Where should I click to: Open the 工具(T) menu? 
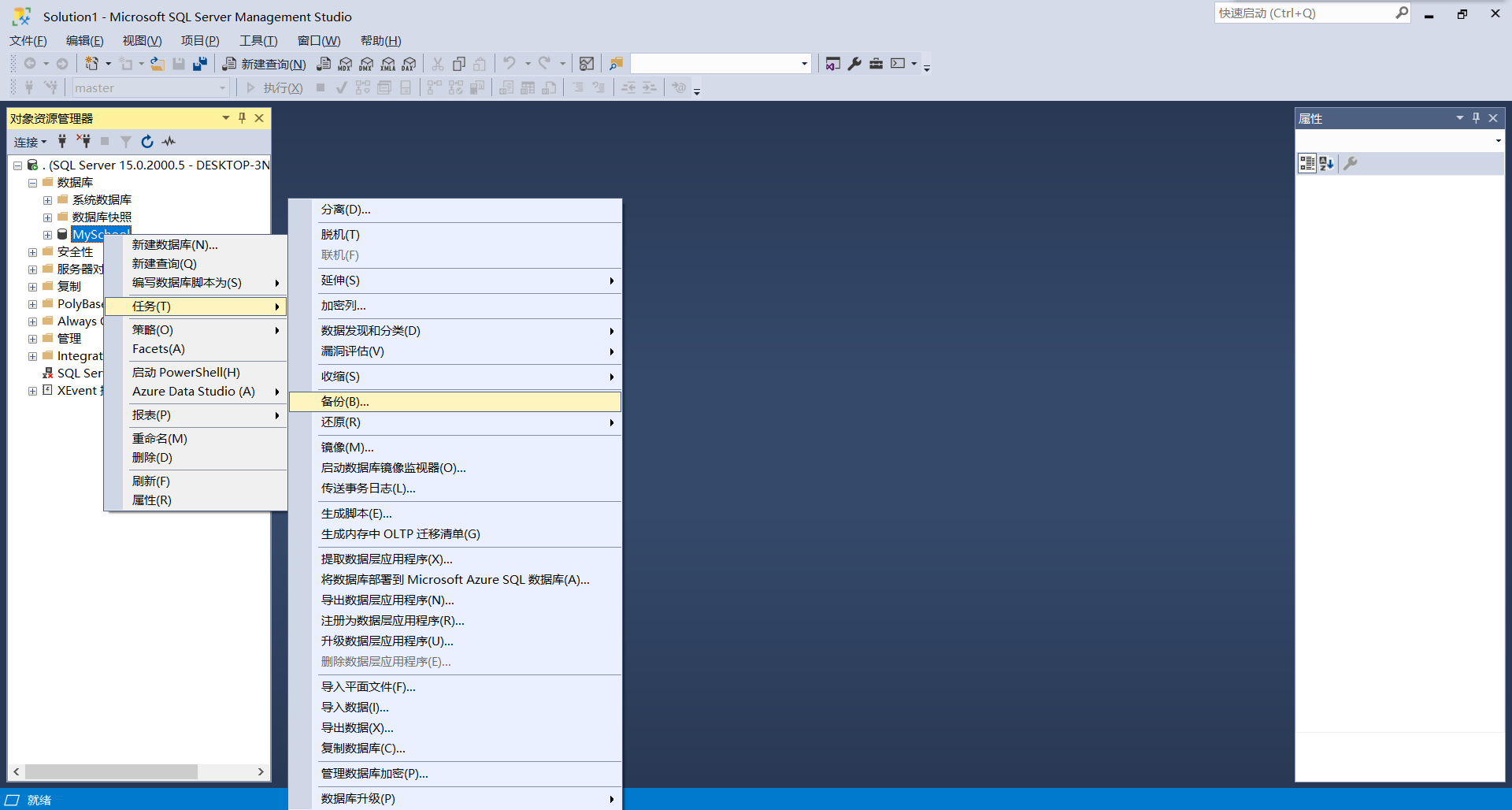(x=258, y=41)
